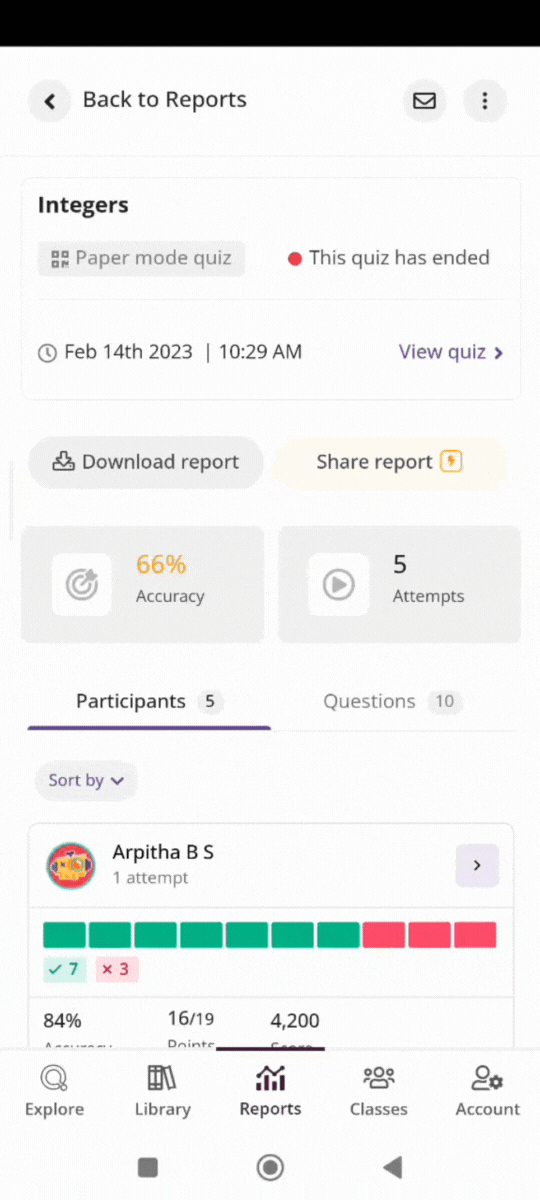The image size is (540, 1200).
Task: Open View quiz link arrow
Action: [x=451, y=352]
